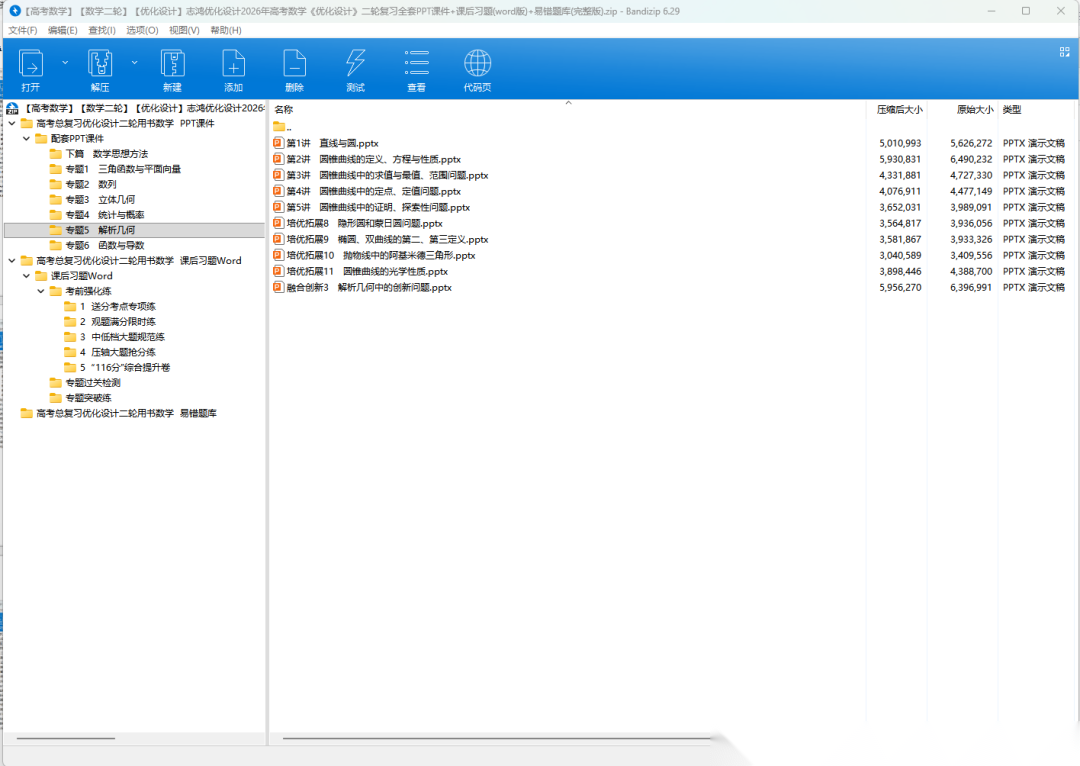Screen dimensions: 1080x766
Task: Click the 删除 (Delete) toolbar icon
Action: point(294,64)
